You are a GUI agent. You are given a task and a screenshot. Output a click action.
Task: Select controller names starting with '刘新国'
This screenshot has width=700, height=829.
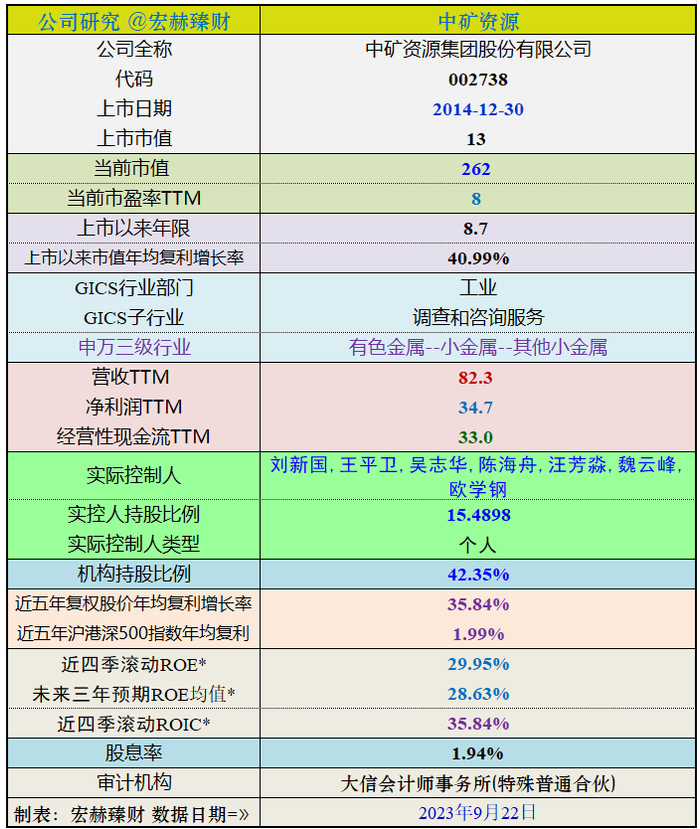[x=477, y=477]
